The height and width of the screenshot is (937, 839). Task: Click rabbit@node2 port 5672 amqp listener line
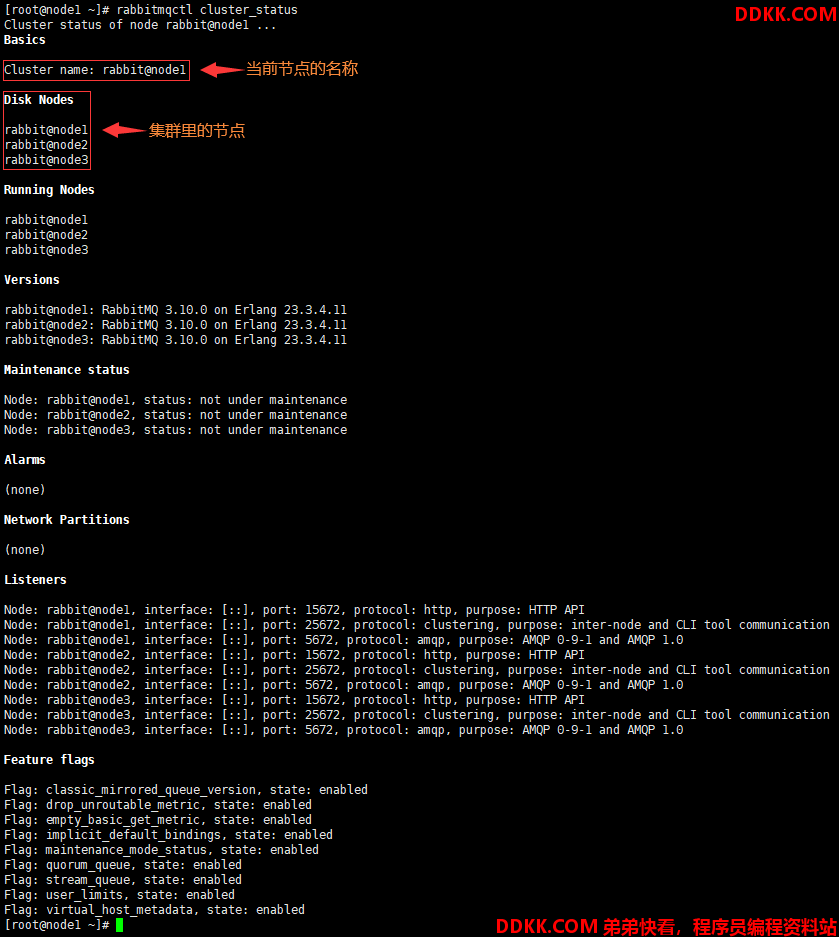[x=344, y=685]
